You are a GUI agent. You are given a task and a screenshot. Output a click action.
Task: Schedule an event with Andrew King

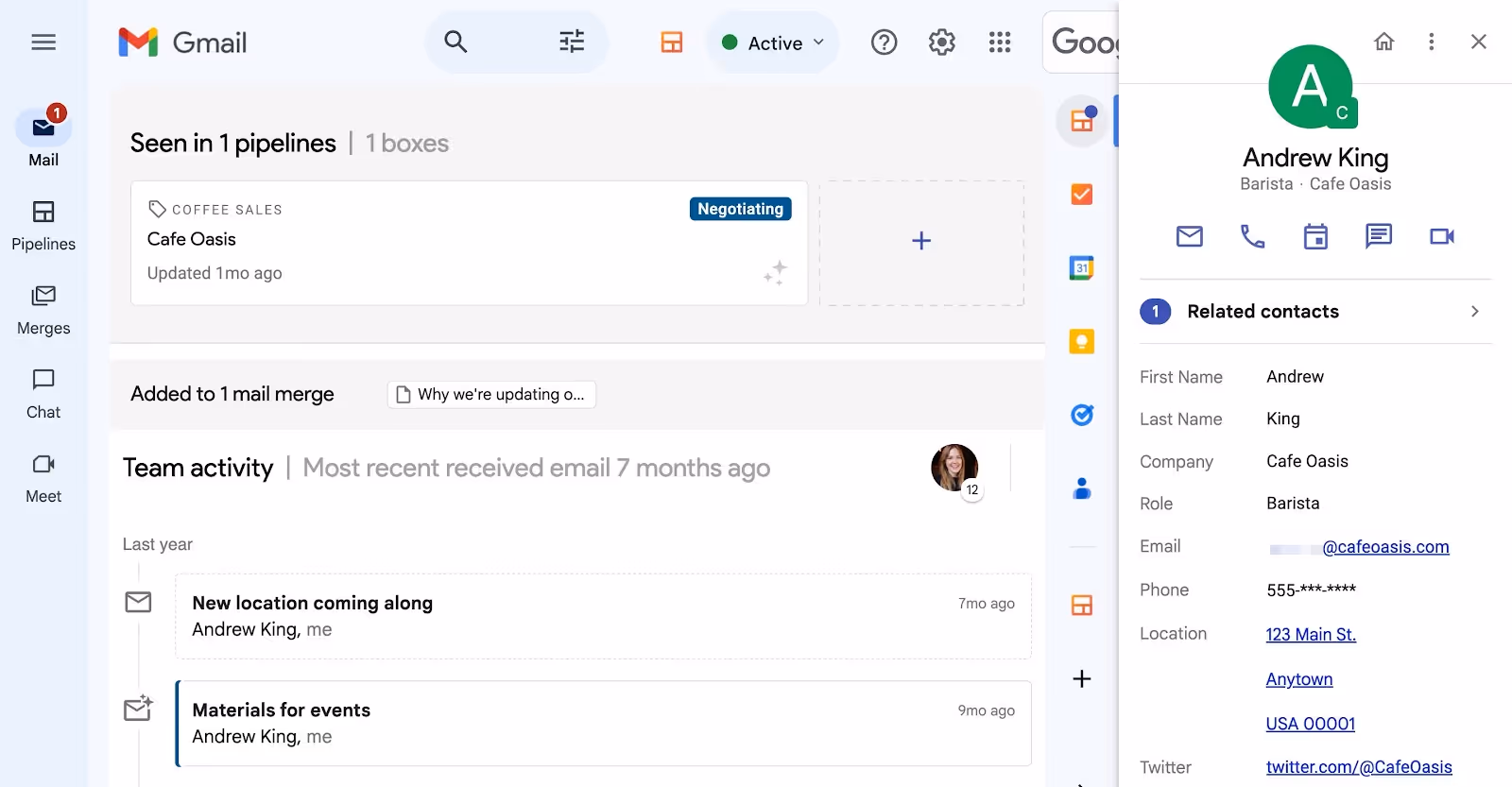[1315, 236]
